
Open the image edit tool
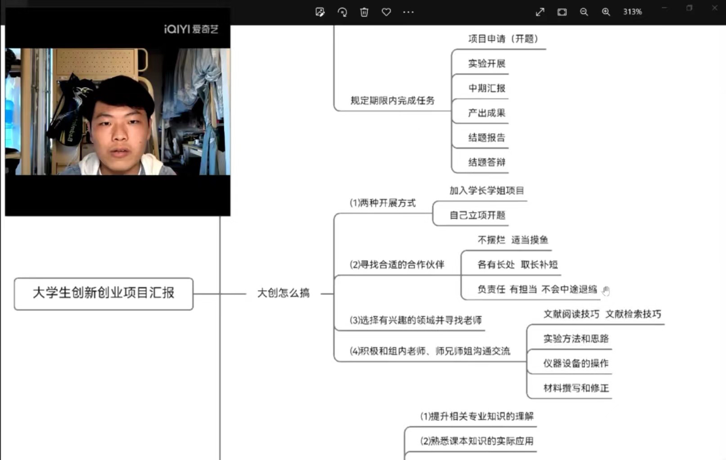coord(320,12)
